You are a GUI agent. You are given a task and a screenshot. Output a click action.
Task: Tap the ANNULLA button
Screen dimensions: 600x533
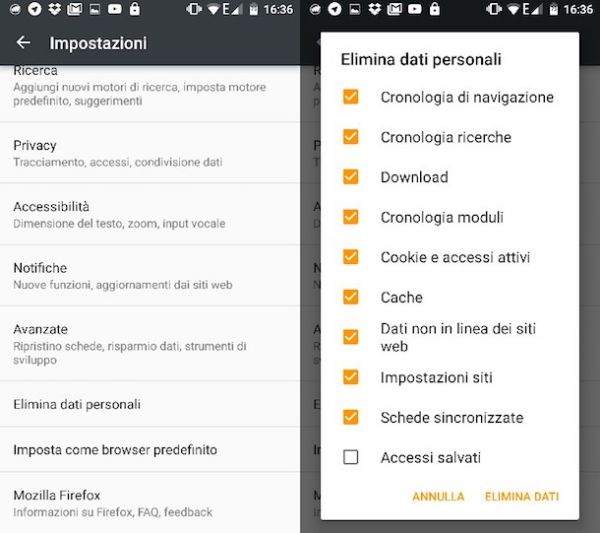(438, 496)
